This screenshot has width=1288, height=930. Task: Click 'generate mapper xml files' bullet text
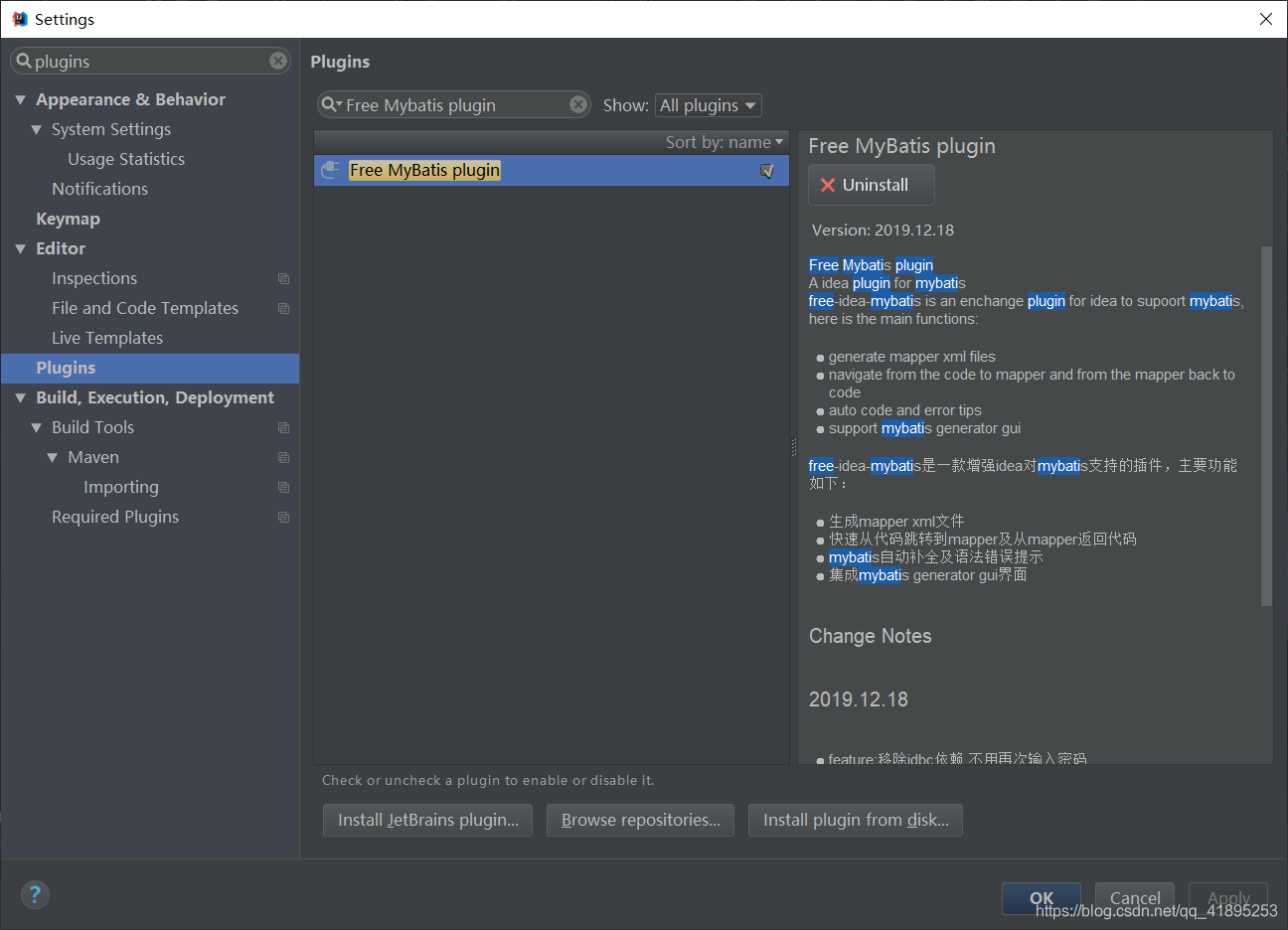point(912,357)
